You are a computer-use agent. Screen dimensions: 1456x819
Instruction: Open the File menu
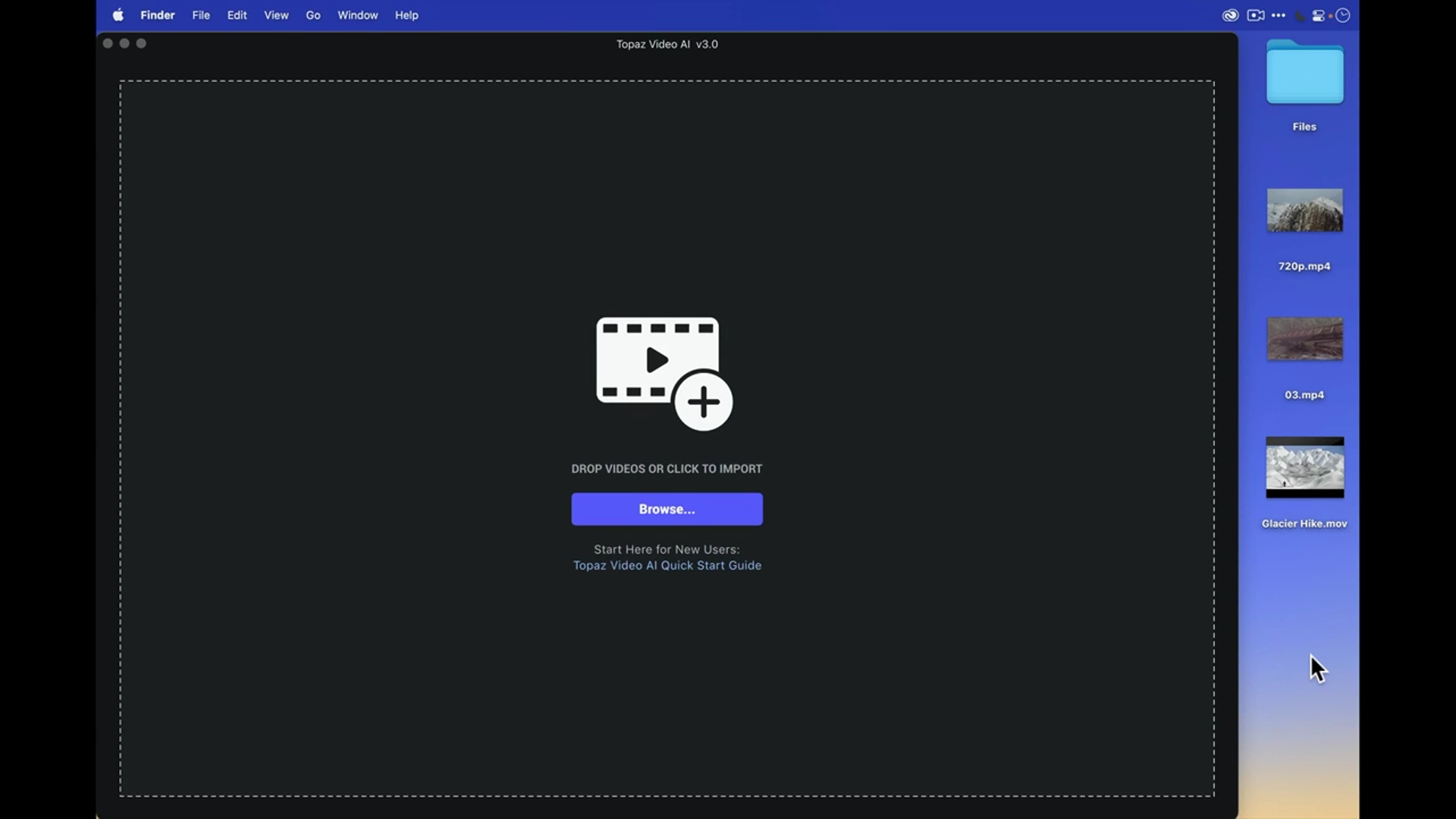point(201,15)
